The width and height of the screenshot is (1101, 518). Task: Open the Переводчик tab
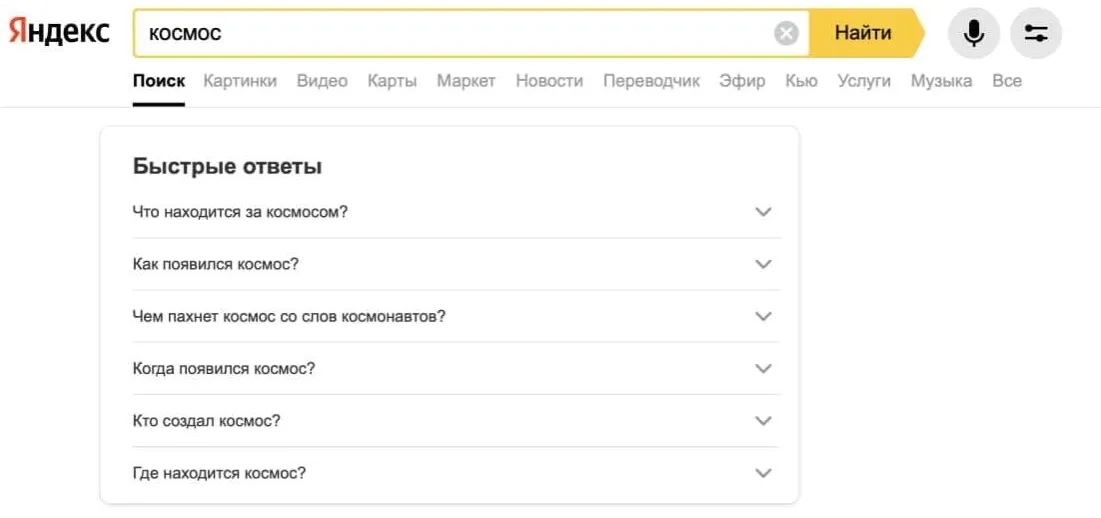click(652, 81)
